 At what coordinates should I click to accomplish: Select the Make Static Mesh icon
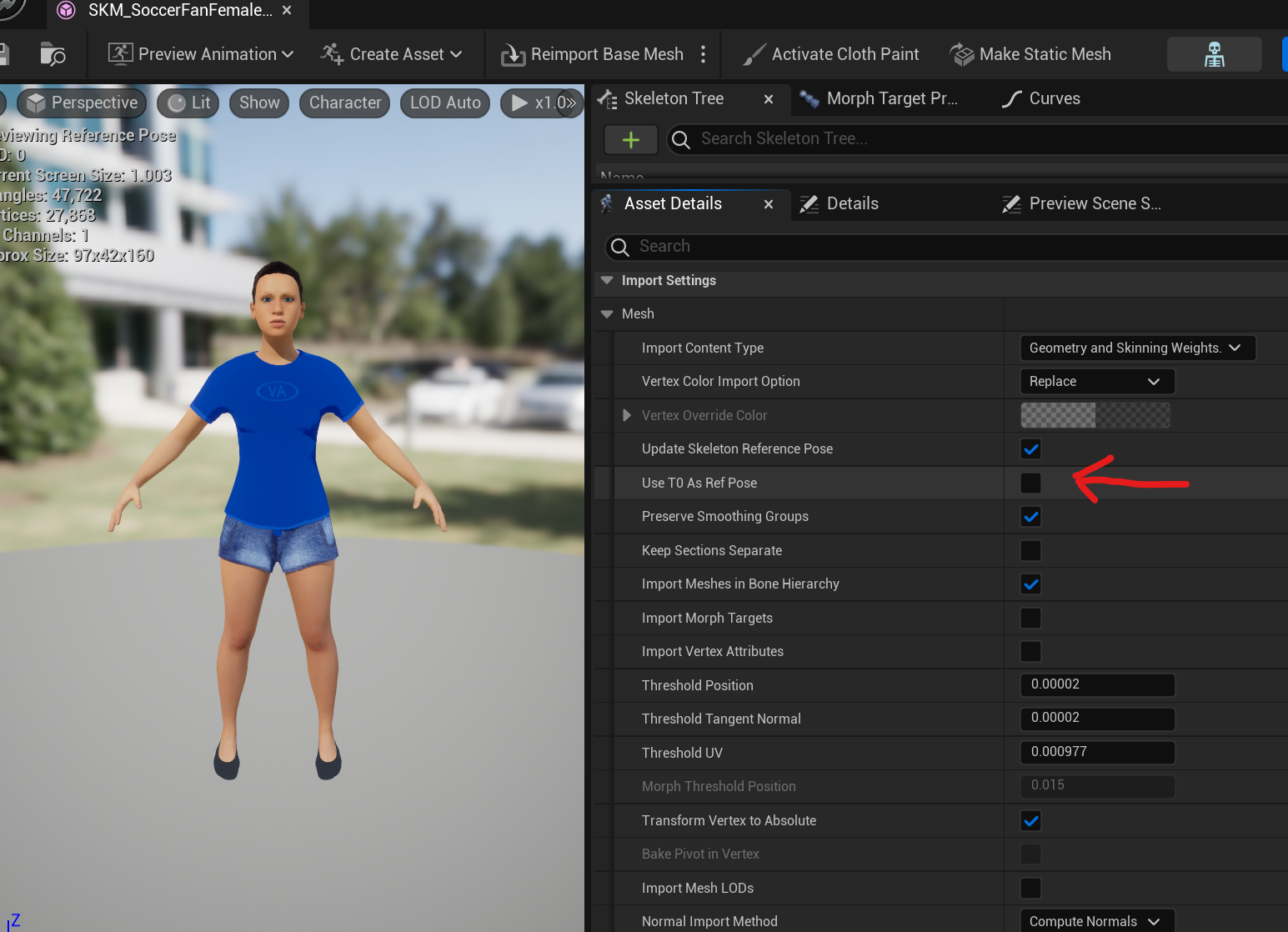click(963, 53)
